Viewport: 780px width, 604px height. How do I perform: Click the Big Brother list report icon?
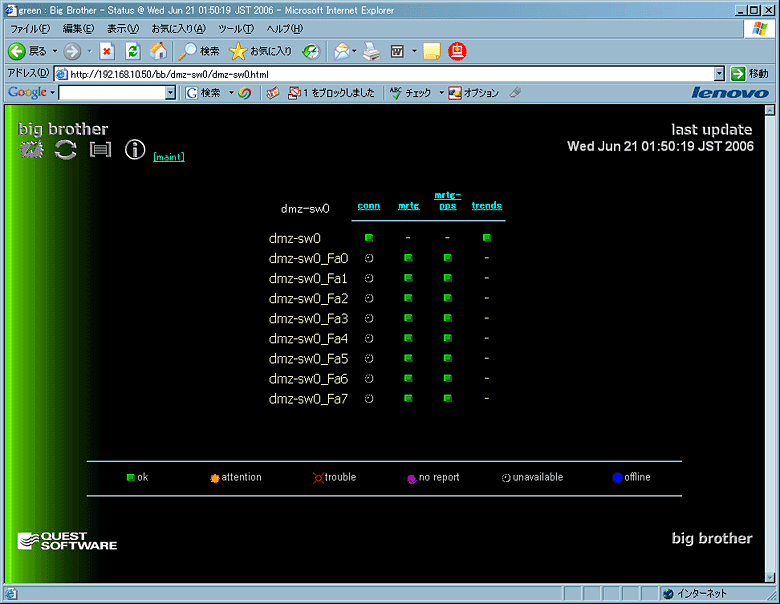click(x=100, y=150)
